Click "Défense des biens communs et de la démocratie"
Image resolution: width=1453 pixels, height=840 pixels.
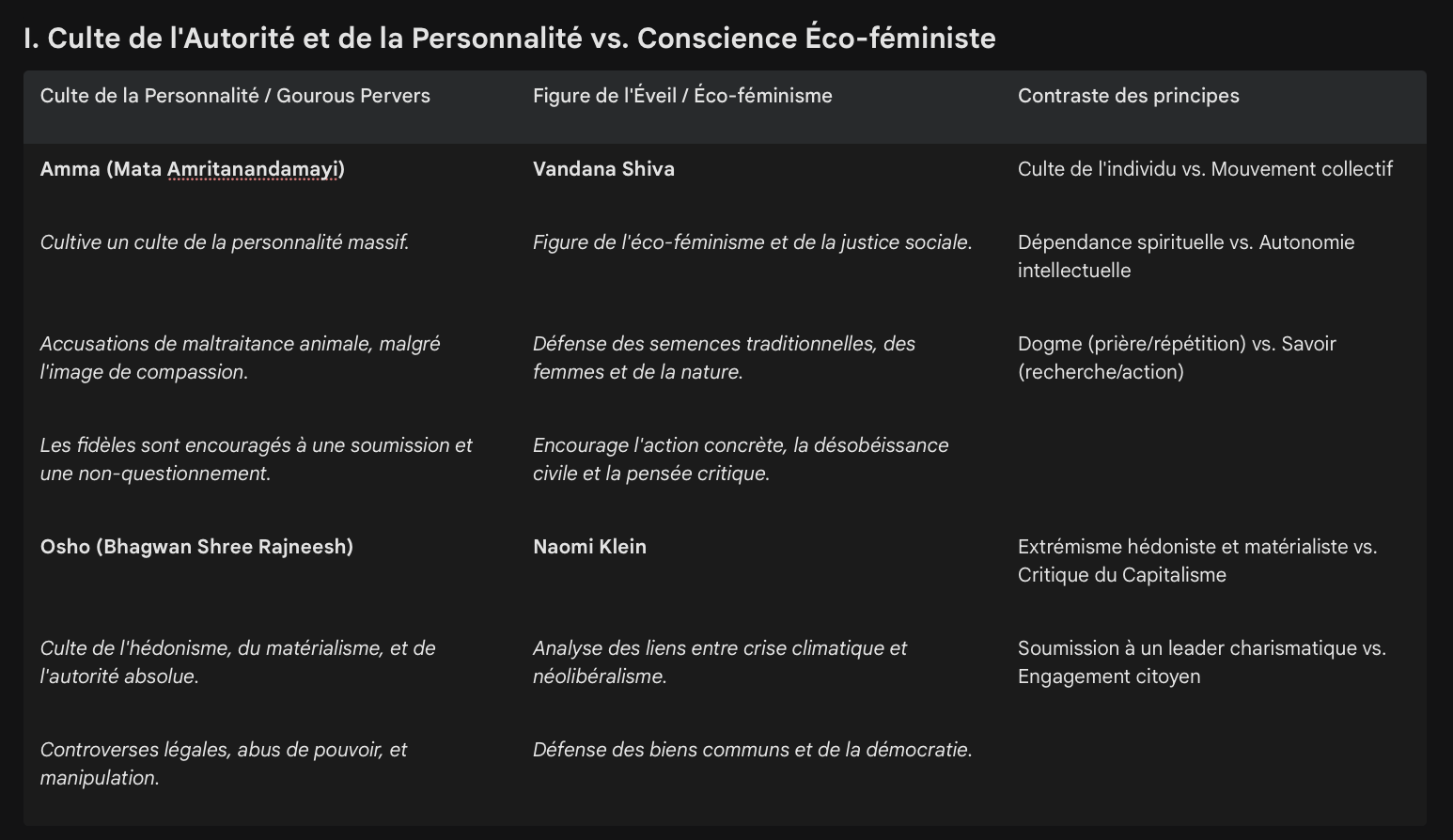[x=752, y=750]
